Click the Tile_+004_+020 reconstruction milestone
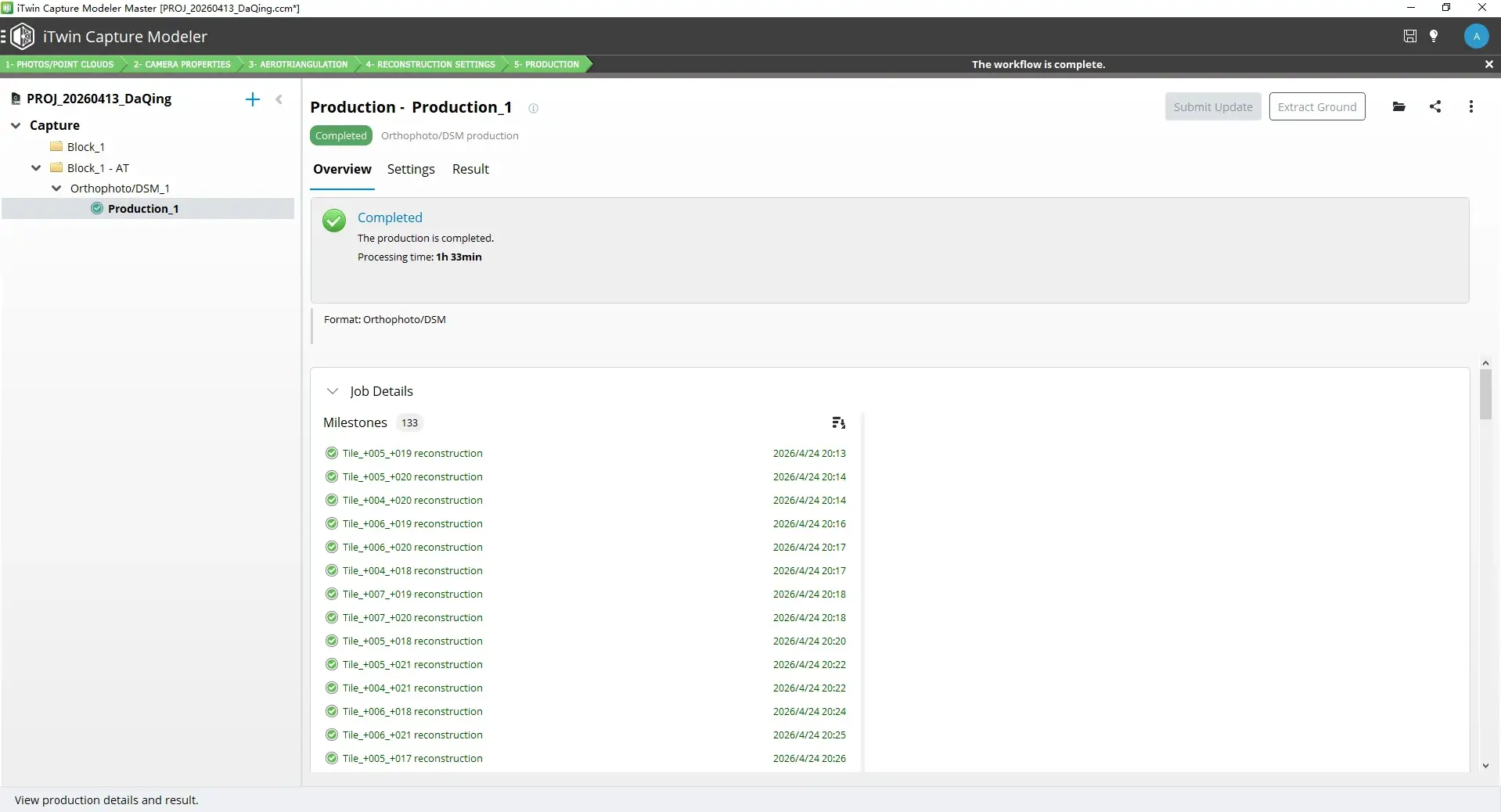This screenshot has width=1501, height=812. (412, 500)
